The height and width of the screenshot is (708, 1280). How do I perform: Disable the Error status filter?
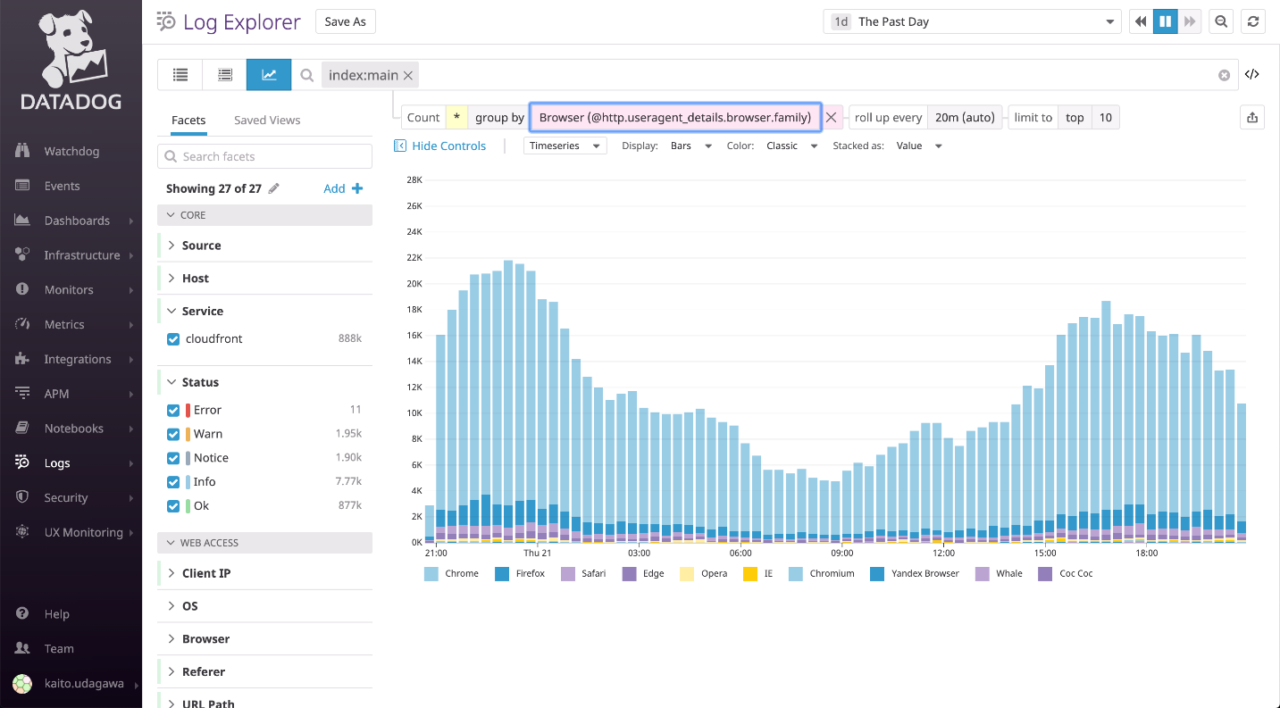tap(172, 409)
